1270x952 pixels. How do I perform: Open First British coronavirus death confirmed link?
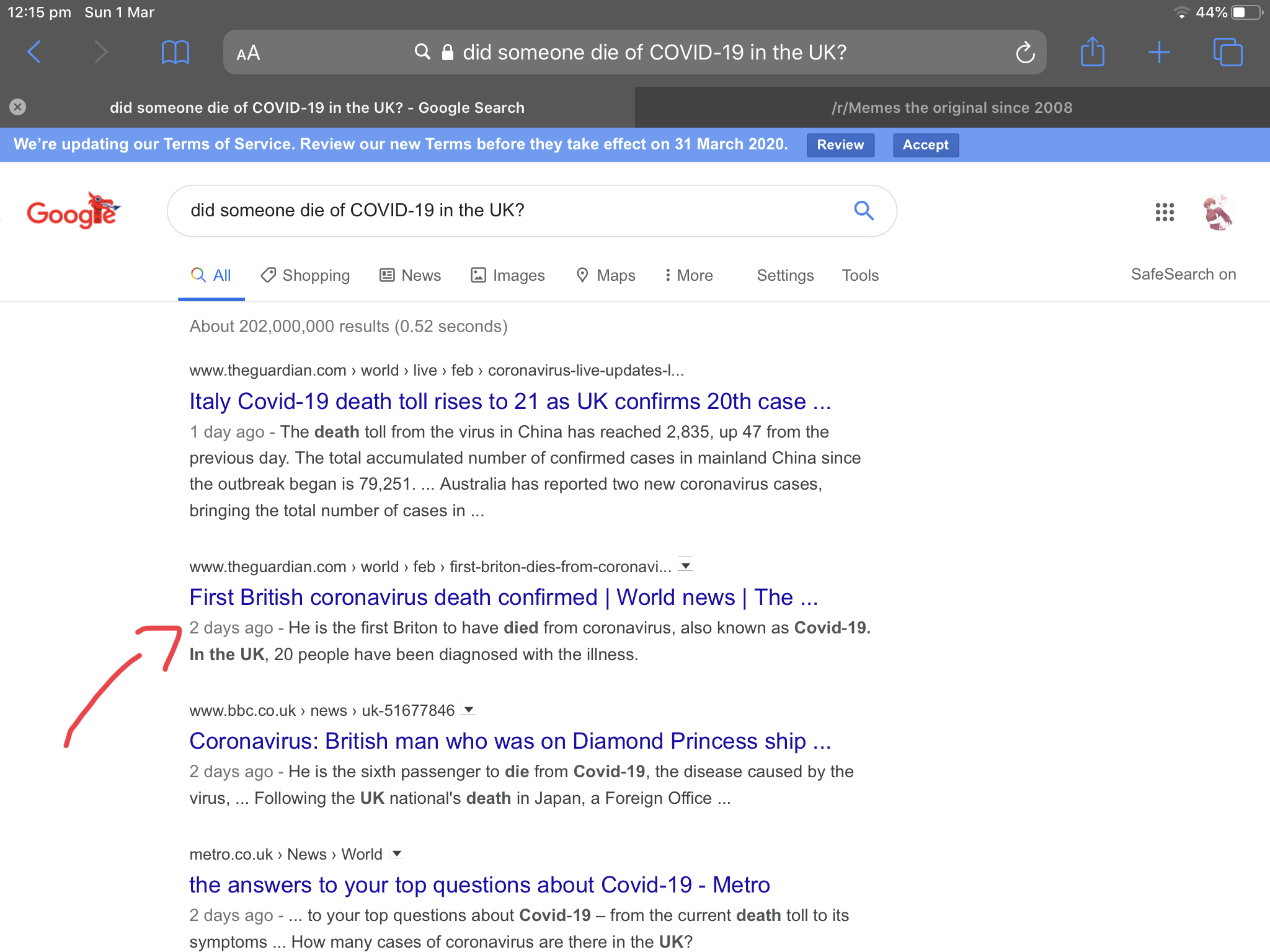(x=504, y=597)
